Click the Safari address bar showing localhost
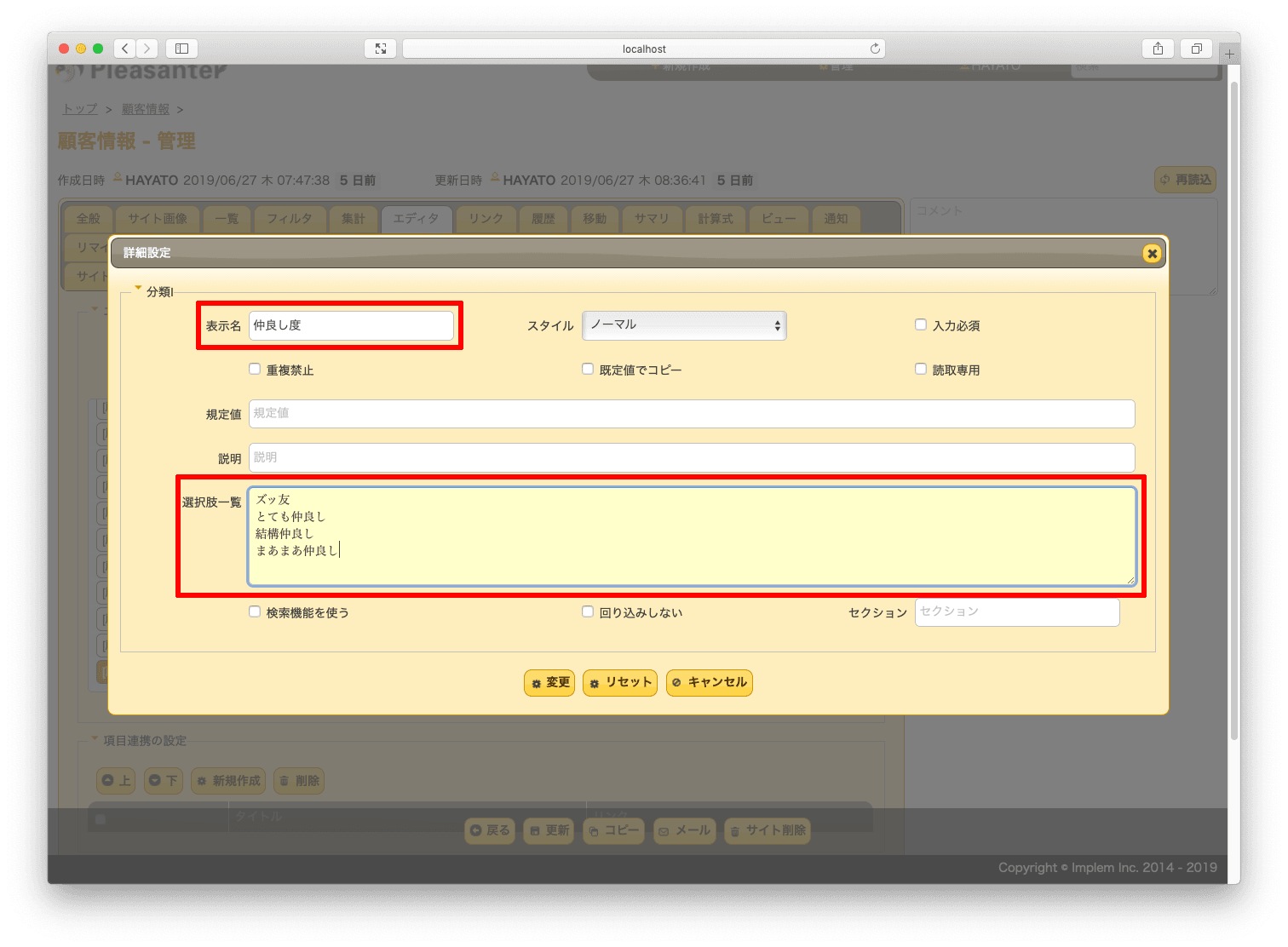Viewport: 1288px width, 947px height. (x=644, y=49)
